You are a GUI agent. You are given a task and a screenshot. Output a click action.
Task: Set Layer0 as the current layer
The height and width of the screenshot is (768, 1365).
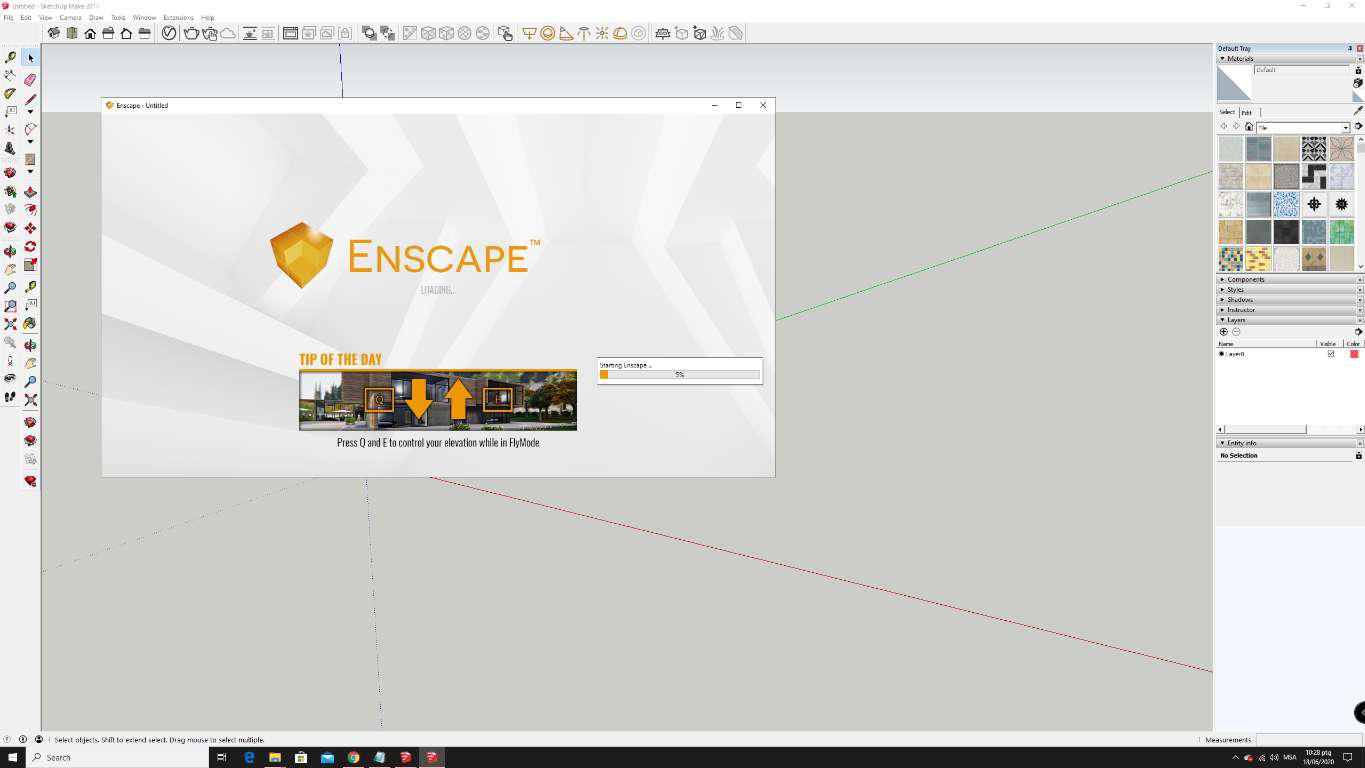coord(1224,353)
